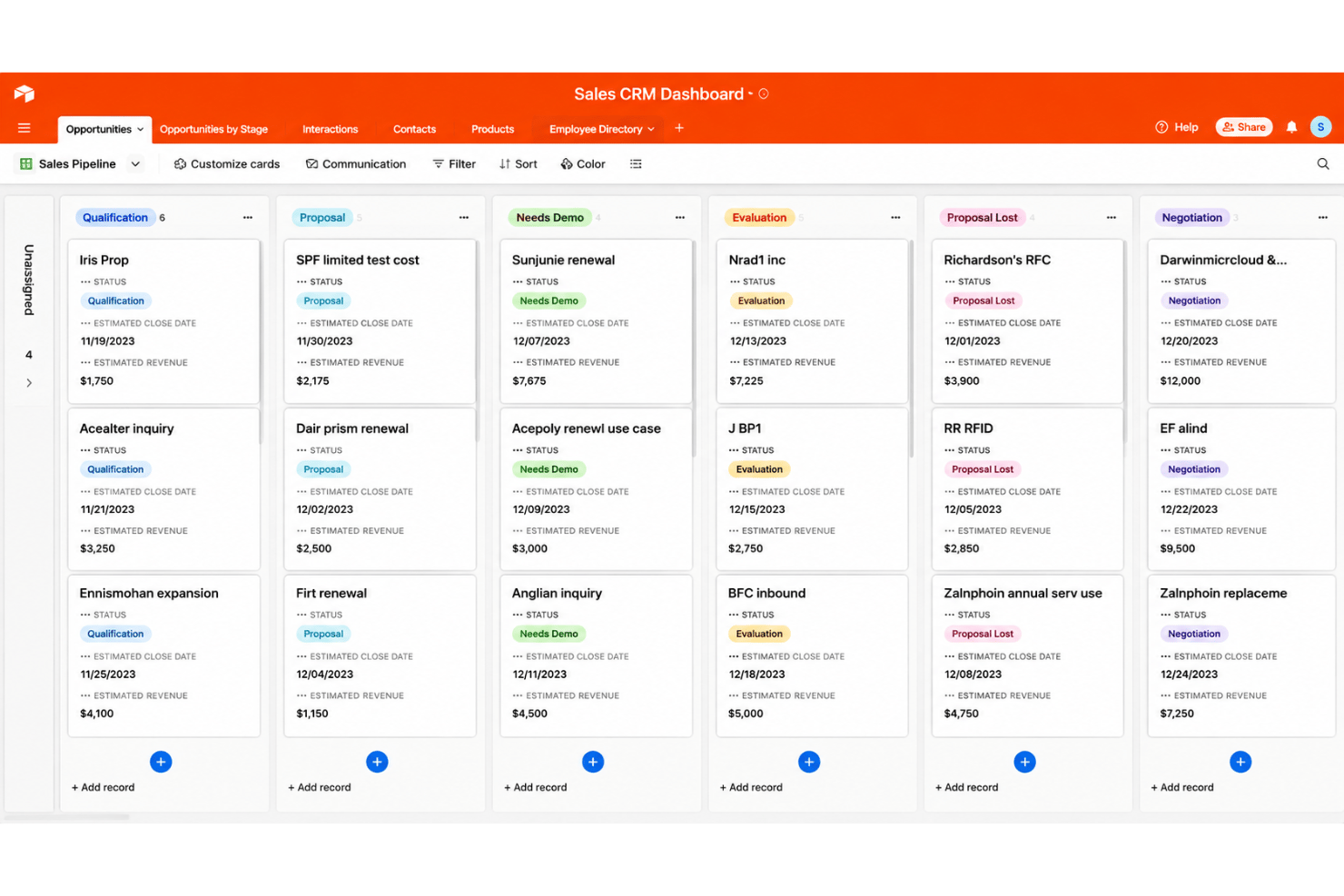This screenshot has height=896, width=1344.
Task: Open the Sort options
Action: point(519,164)
